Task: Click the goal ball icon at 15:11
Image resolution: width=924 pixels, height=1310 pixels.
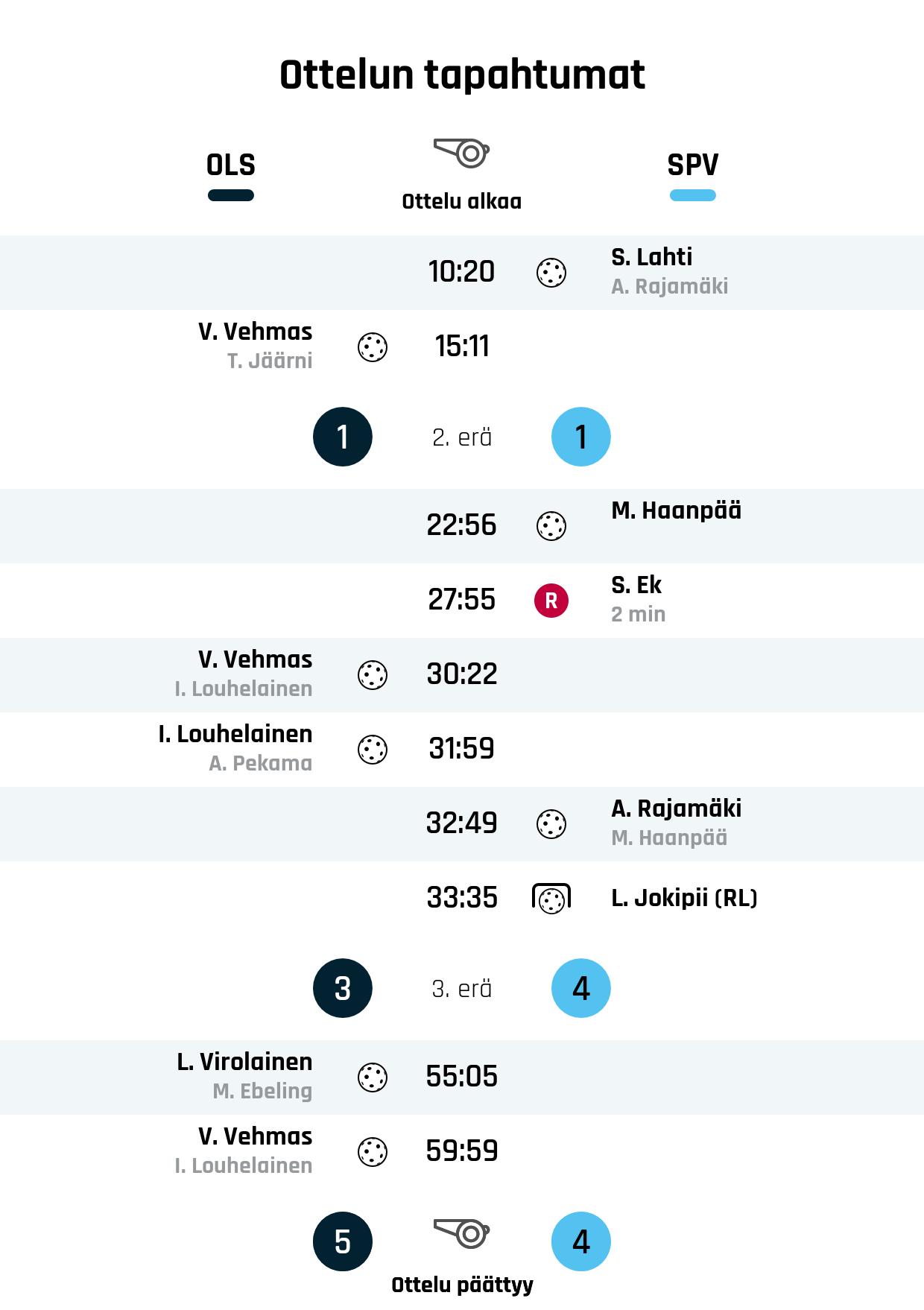Action: pyautogui.click(x=373, y=347)
